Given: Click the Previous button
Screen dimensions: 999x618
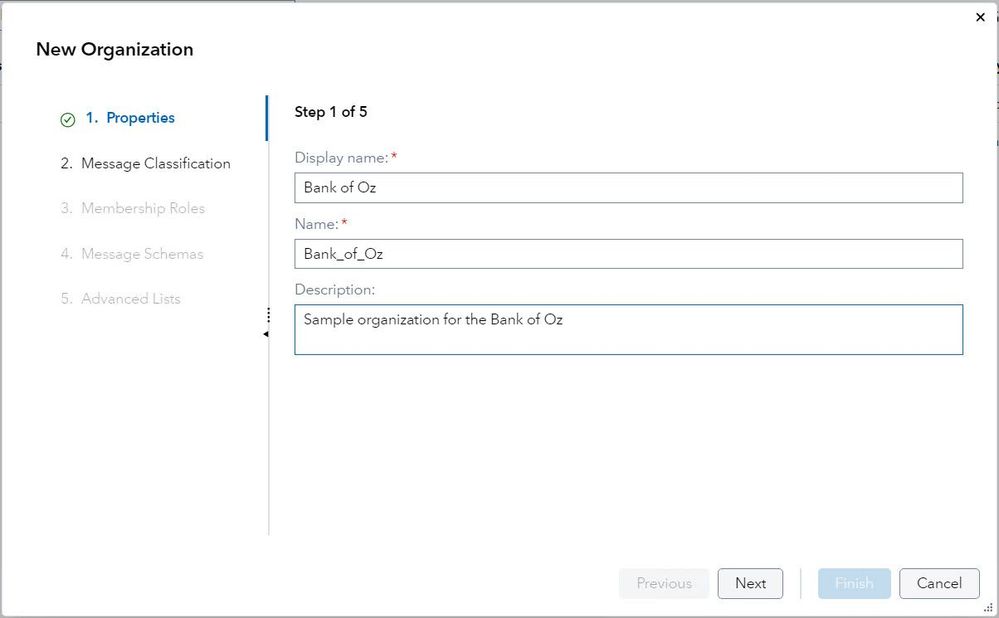Looking at the screenshot, I should 664,584.
